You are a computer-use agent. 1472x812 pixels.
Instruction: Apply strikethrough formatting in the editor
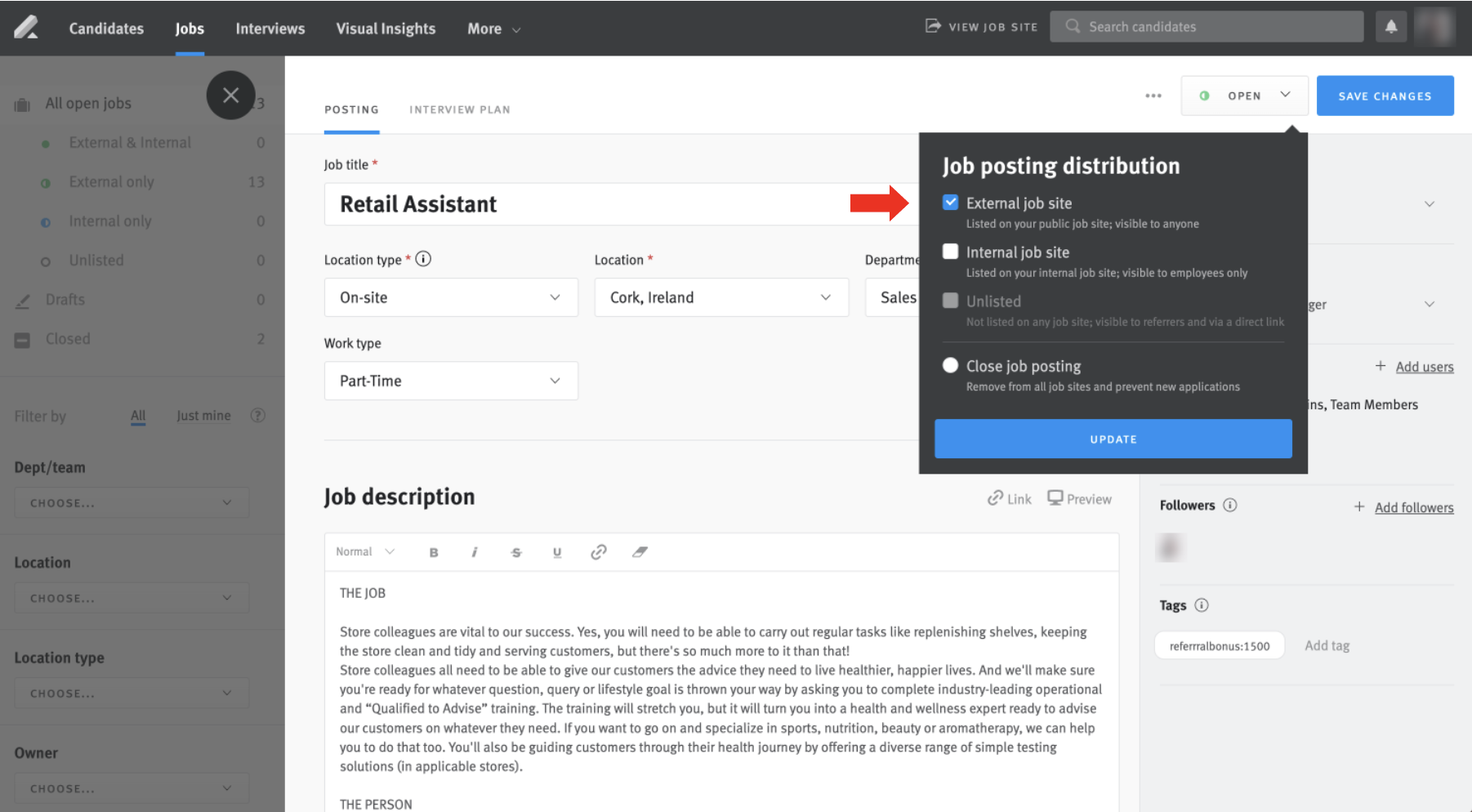516,551
